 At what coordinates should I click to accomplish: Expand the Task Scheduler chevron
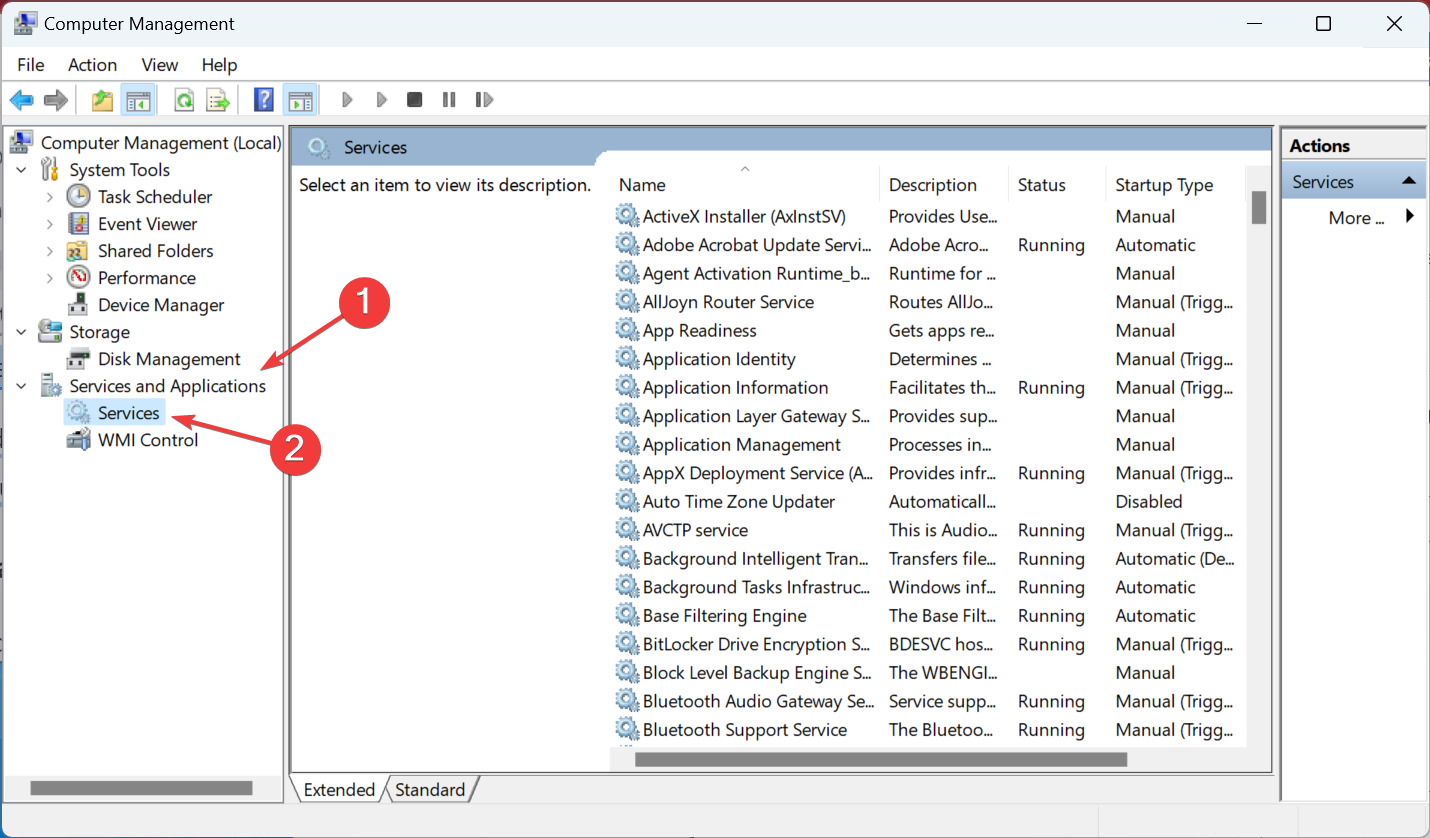[50, 197]
